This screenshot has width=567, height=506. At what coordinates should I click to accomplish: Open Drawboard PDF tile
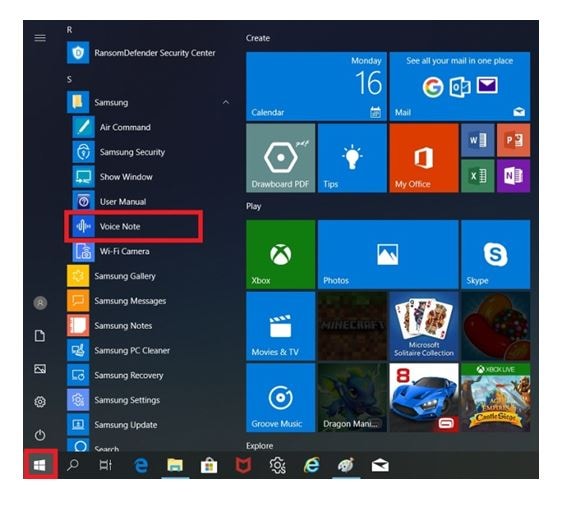281,158
